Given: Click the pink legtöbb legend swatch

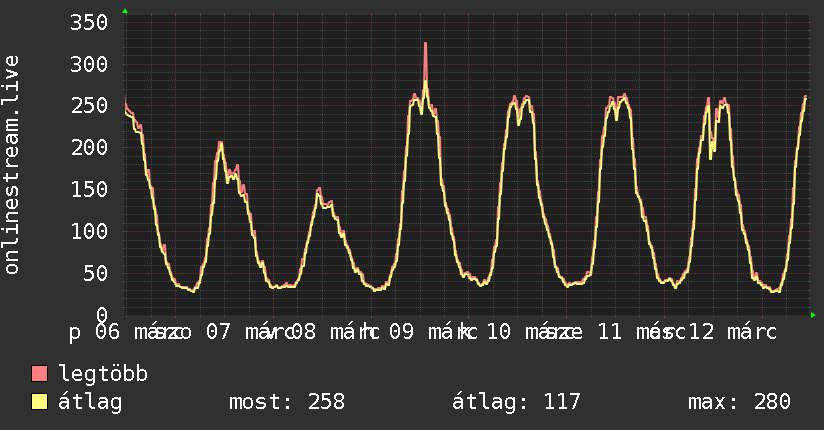Looking at the screenshot, I should (x=39, y=373).
